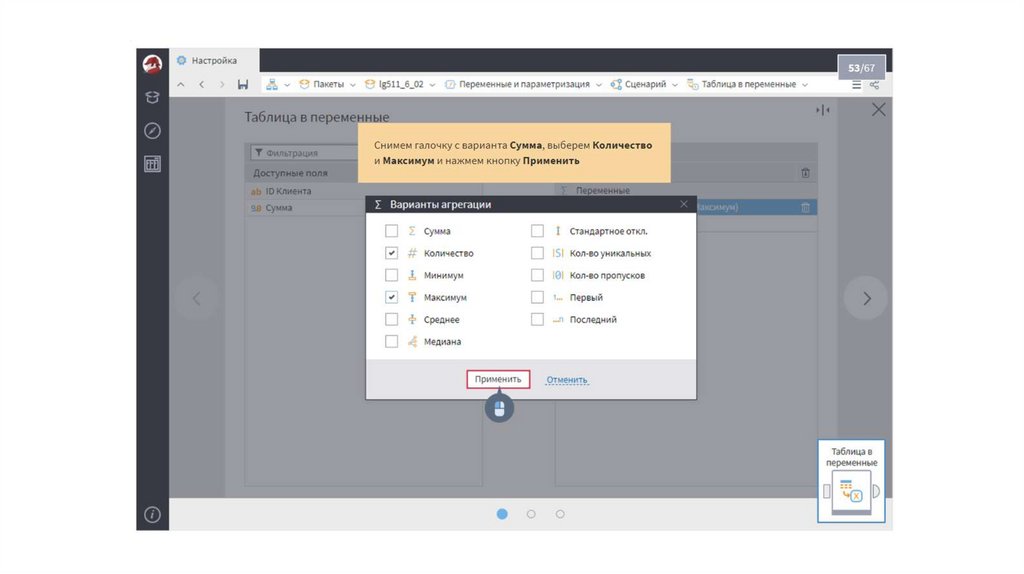
Task: Go up one level with the up arrow
Action: (181, 84)
